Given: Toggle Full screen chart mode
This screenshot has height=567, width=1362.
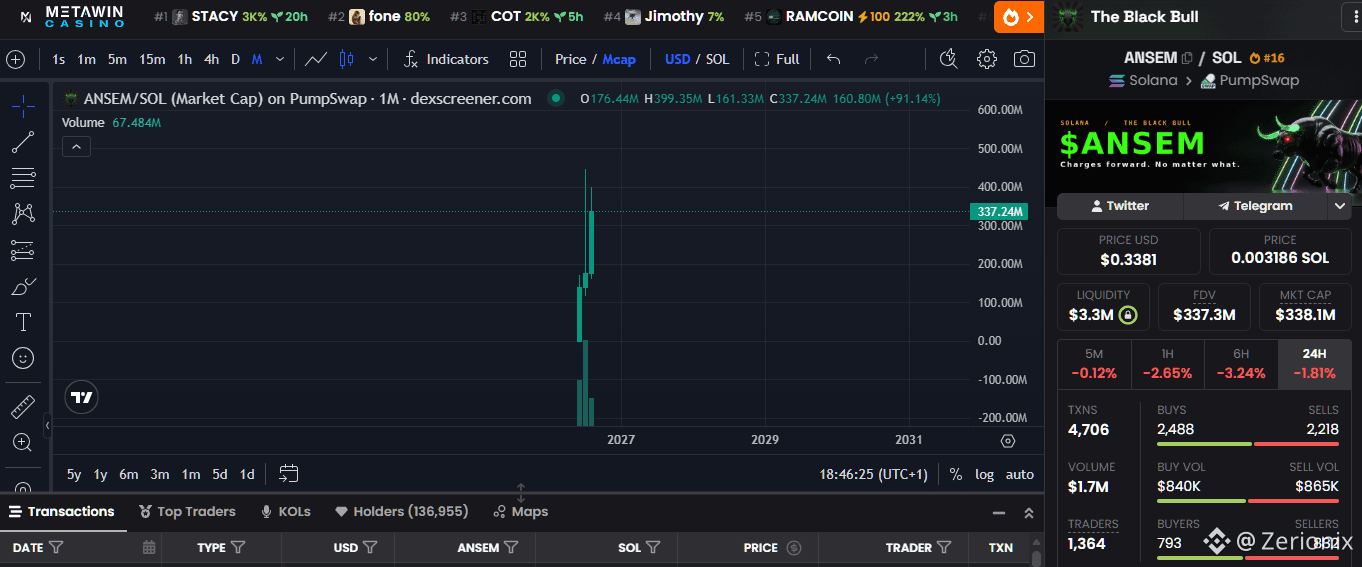Looking at the screenshot, I should [777, 59].
